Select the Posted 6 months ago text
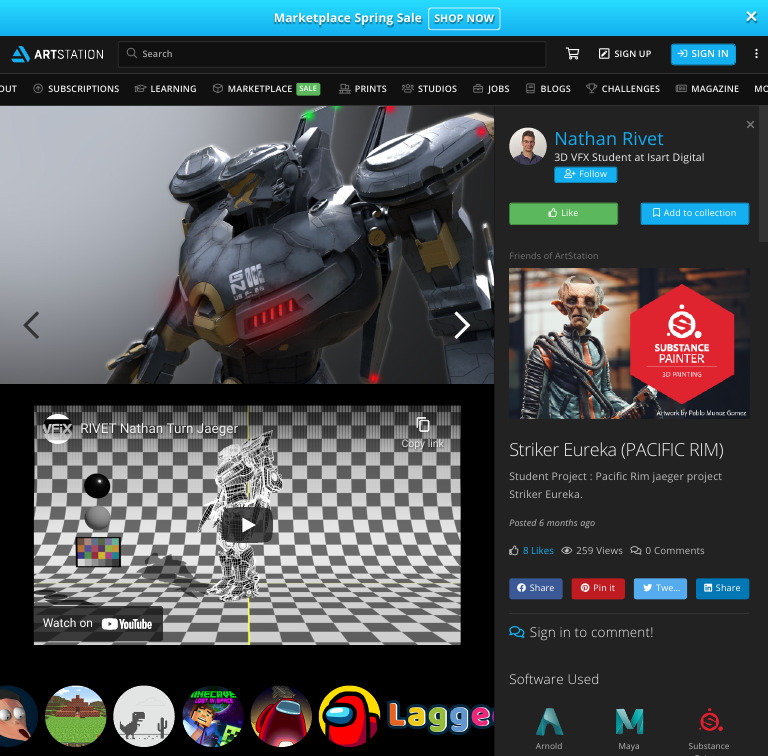The height and width of the screenshot is (756, 768). click(x=552, y=522)
